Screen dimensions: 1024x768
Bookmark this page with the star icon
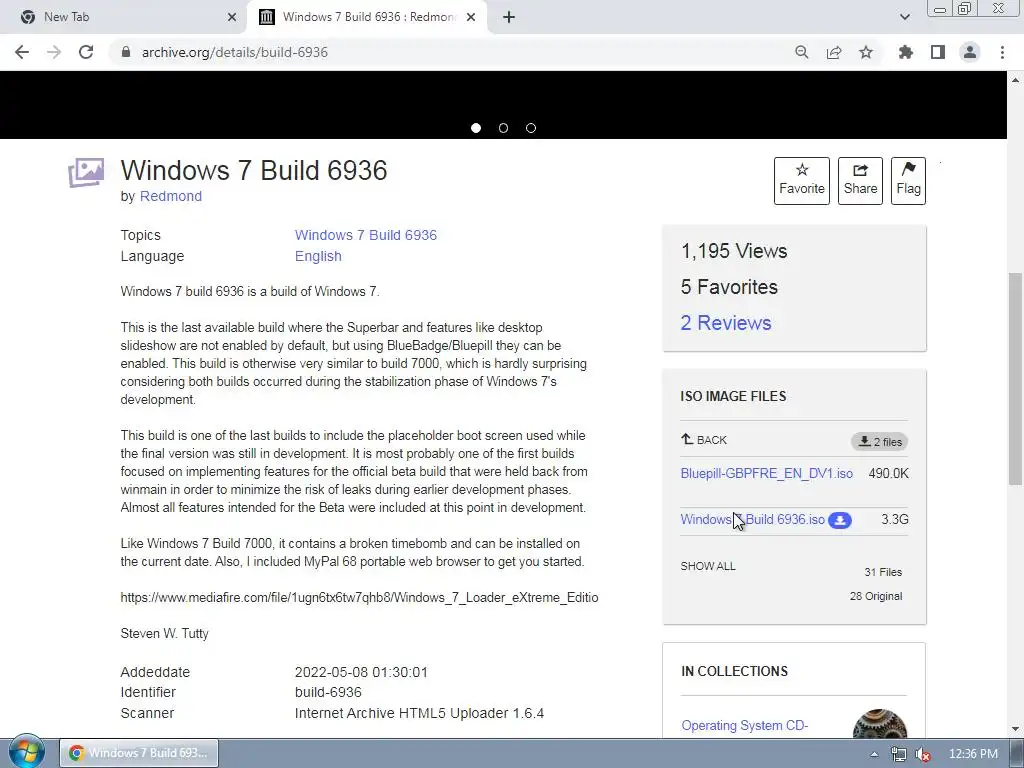tap(866, 52)
